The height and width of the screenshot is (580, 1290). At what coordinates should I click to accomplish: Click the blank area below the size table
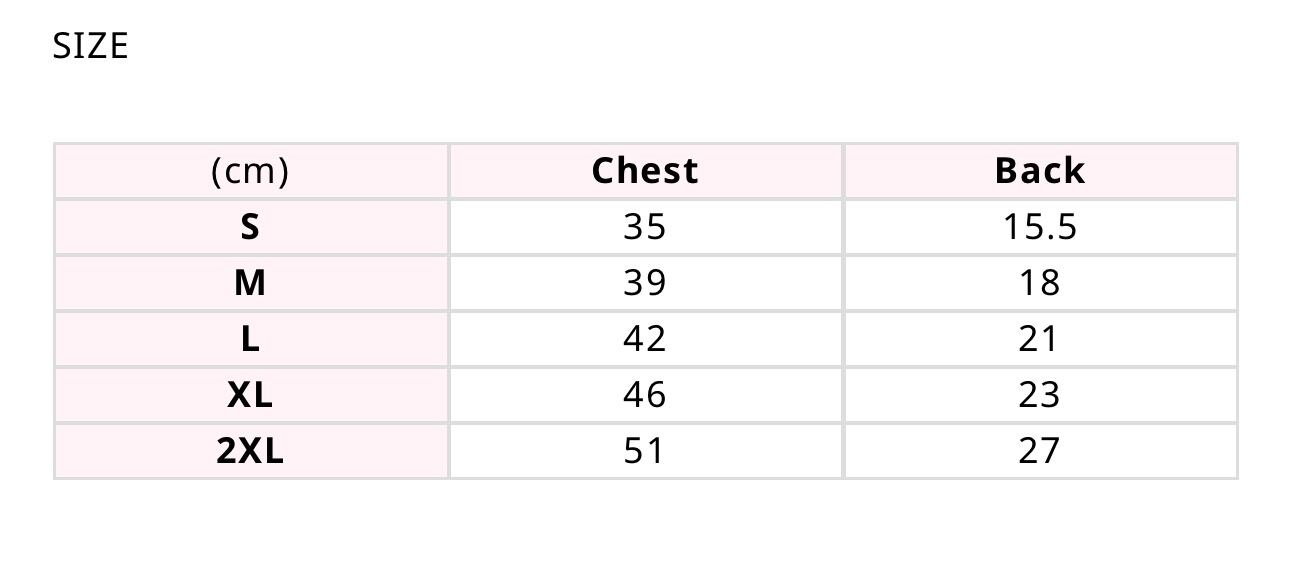tap(645, 530)
